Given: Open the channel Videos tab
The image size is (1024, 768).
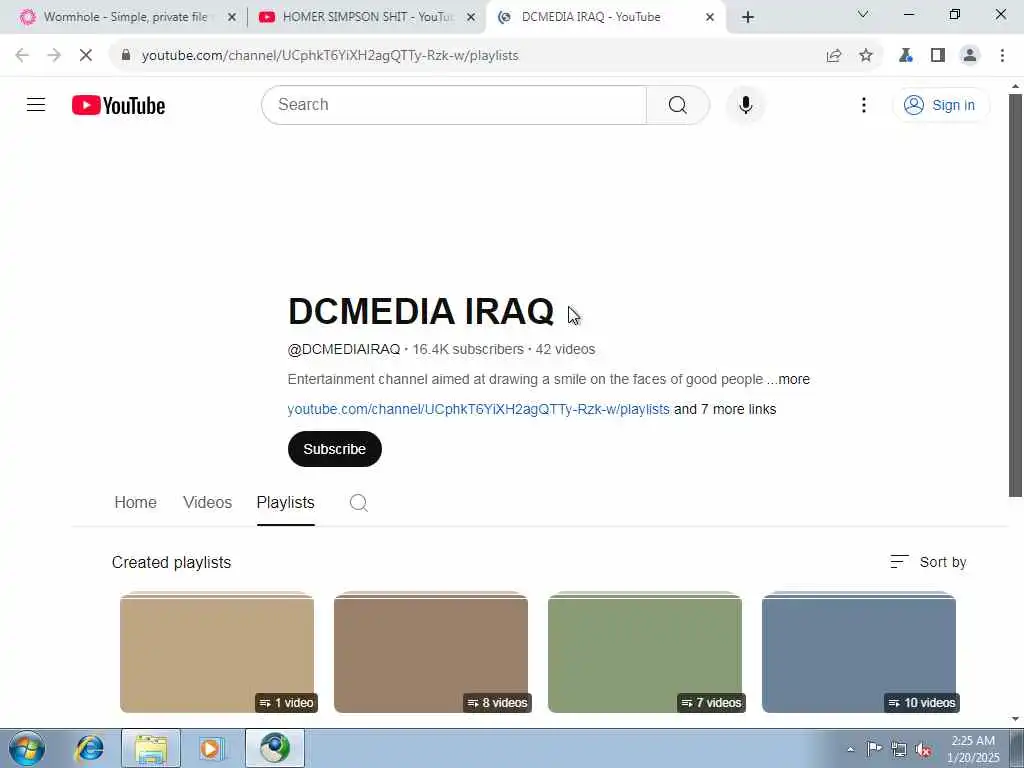Looking at the screenshot, I should (x=207, y=502).
